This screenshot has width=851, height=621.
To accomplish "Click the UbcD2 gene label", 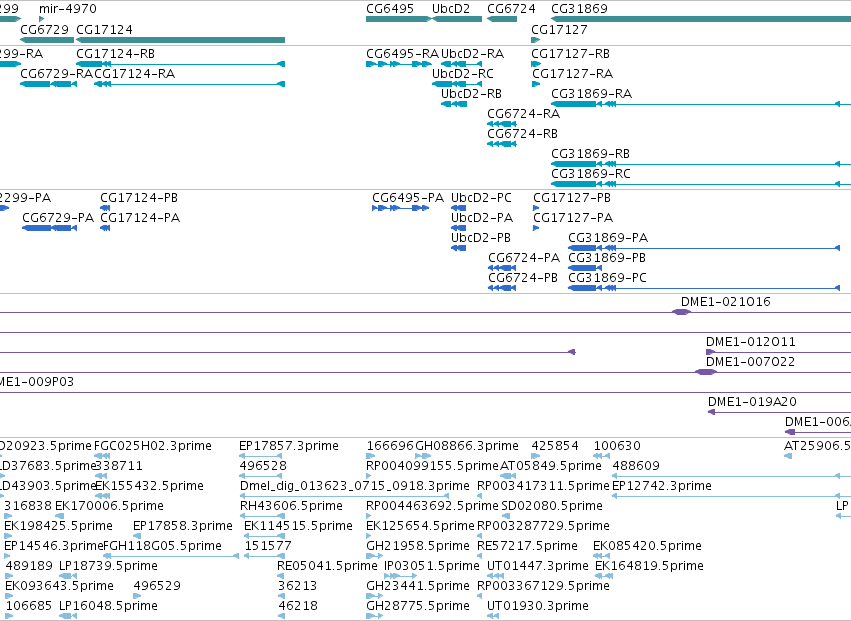I will point(450,9).
